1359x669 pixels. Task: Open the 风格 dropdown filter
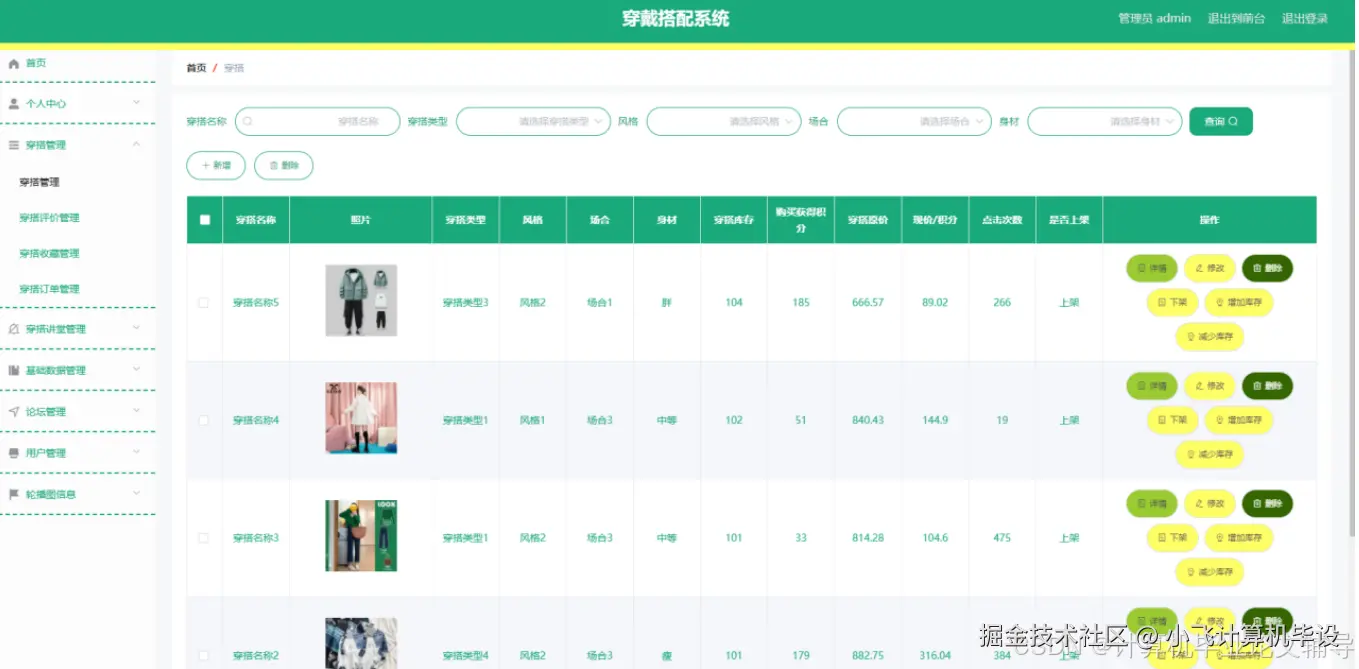point(724,122)
